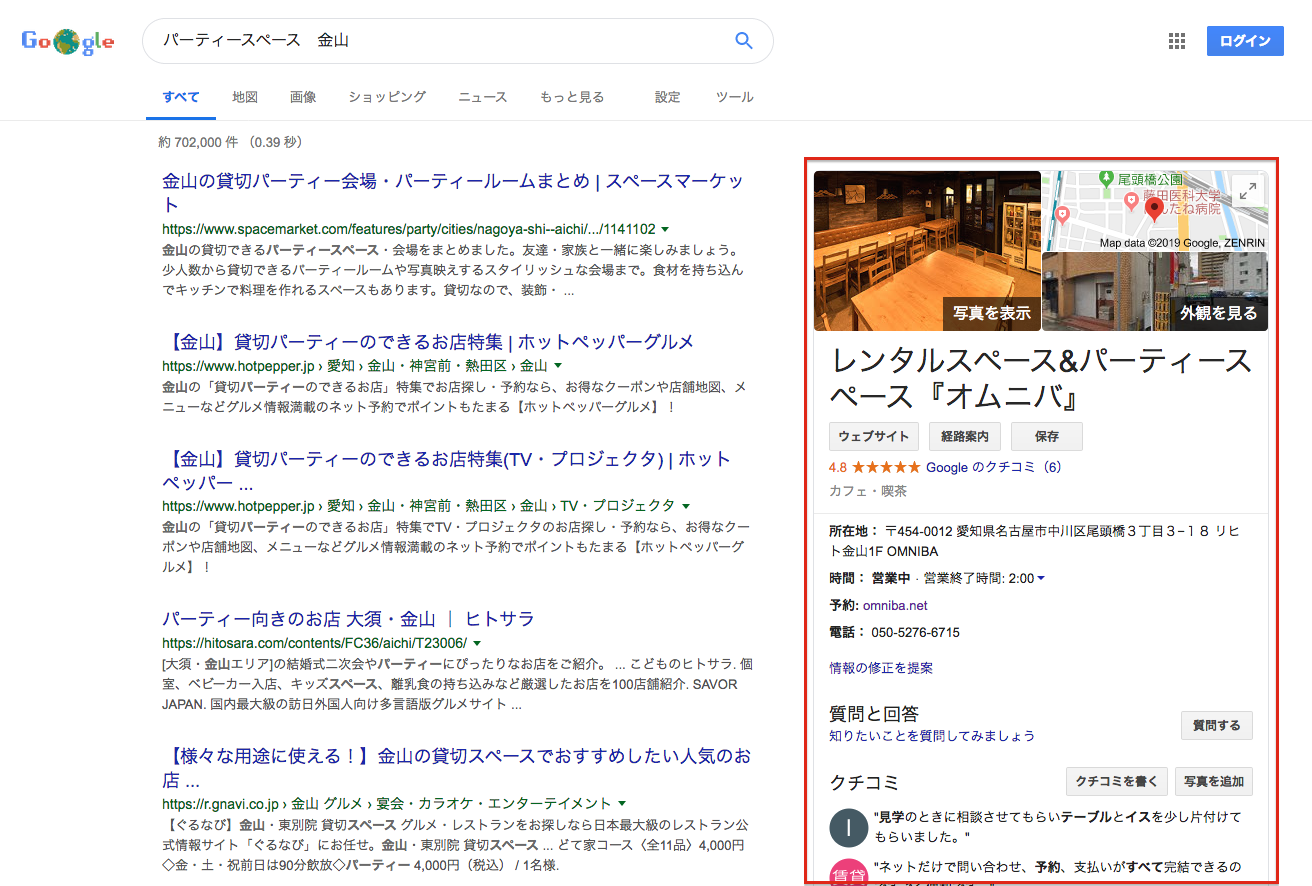Open the spacemarket.com URL dropdown arrow
The width and height of the screenshot is (1312, 886).
coord(665,228)
